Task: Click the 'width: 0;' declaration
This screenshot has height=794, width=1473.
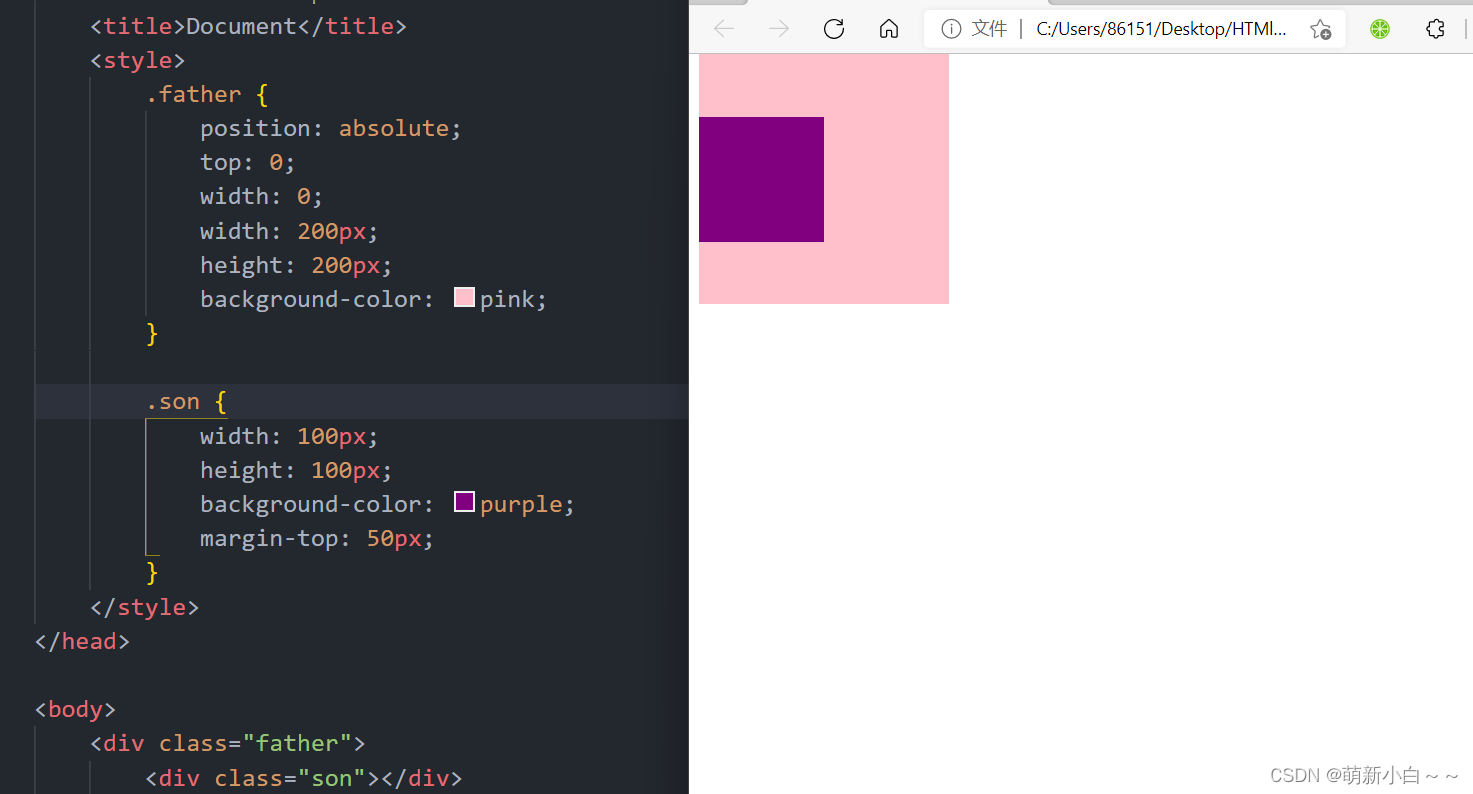Action: click(262, 196)
